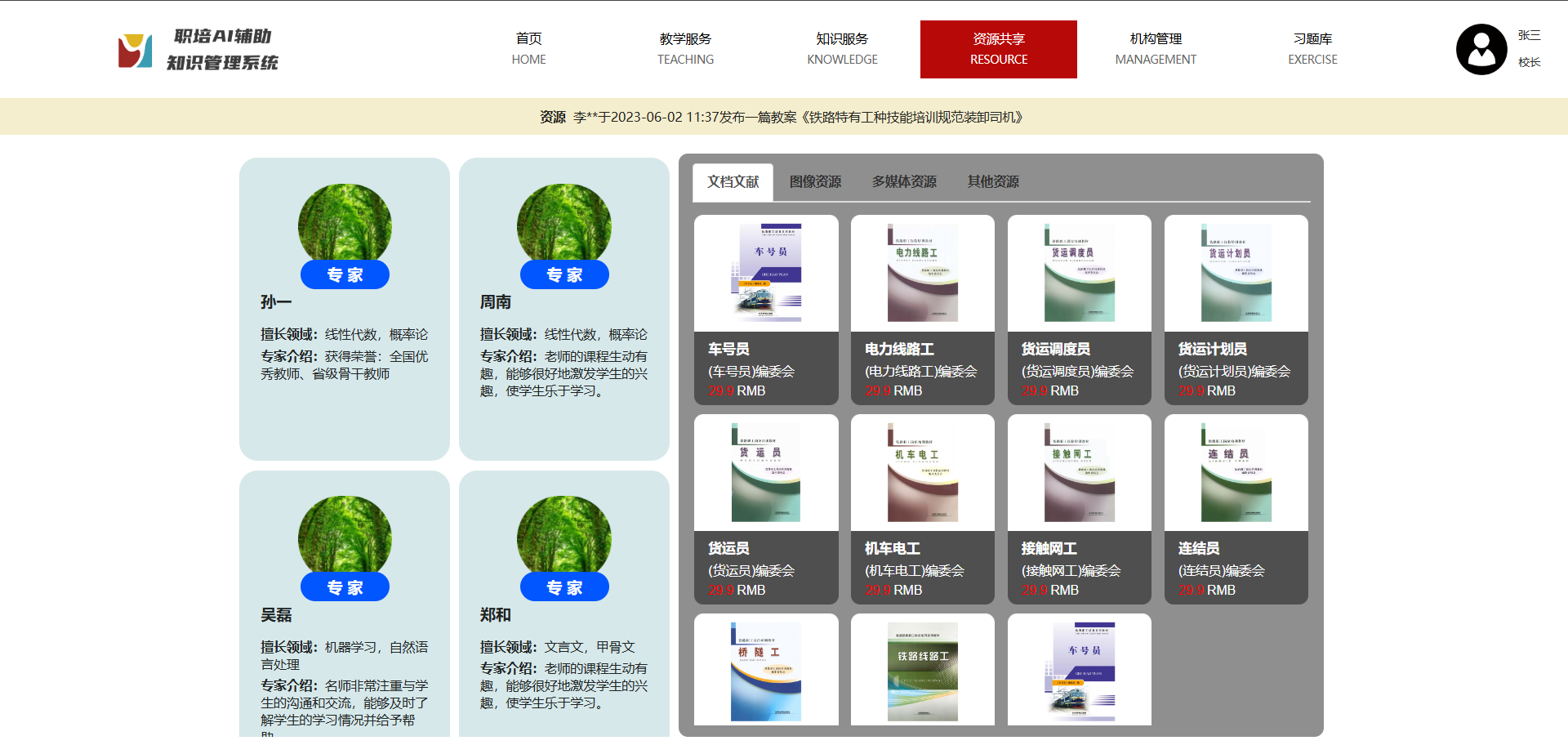Viewport: 1568px width, 745px height.
Task: Switch to 其他资源 tab
Action: [993, 182]
